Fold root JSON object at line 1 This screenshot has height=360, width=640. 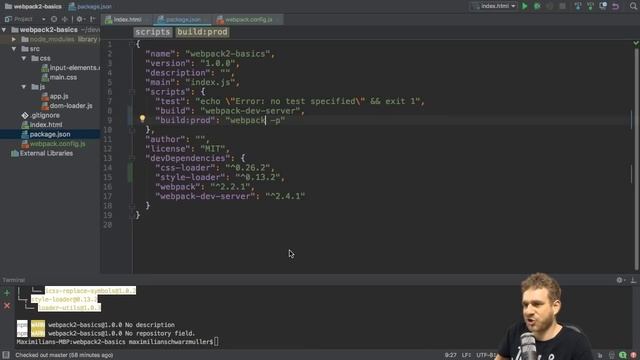(132, 44)
